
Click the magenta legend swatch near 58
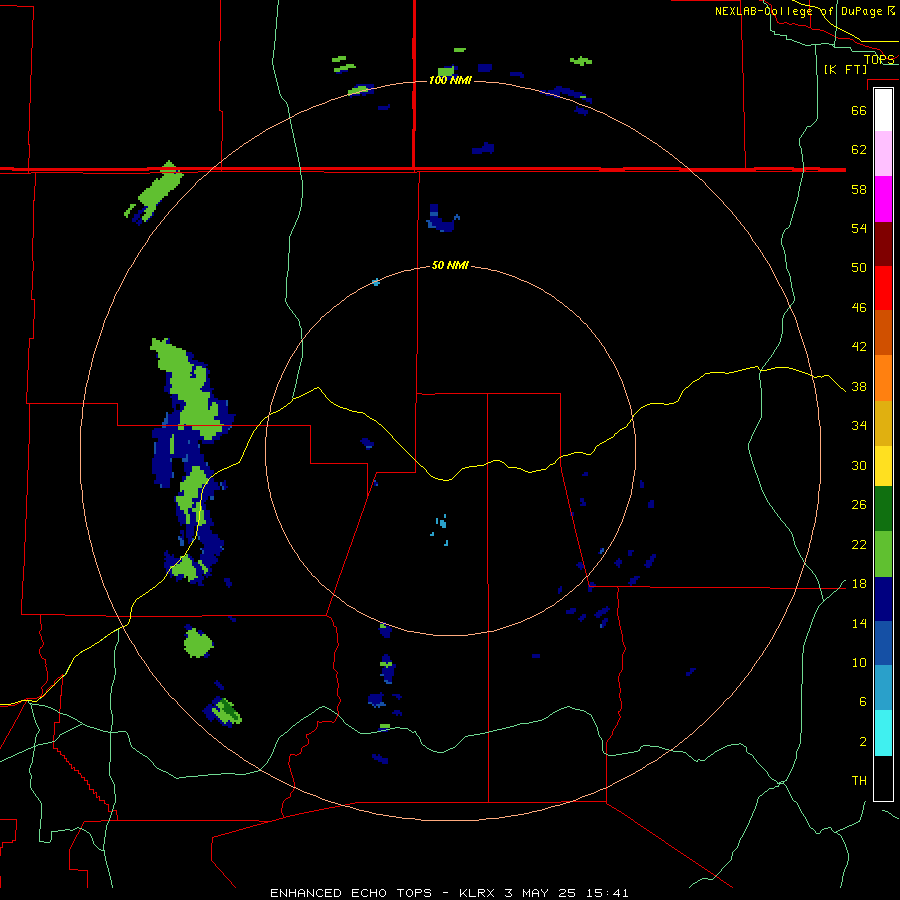[883, 199]
